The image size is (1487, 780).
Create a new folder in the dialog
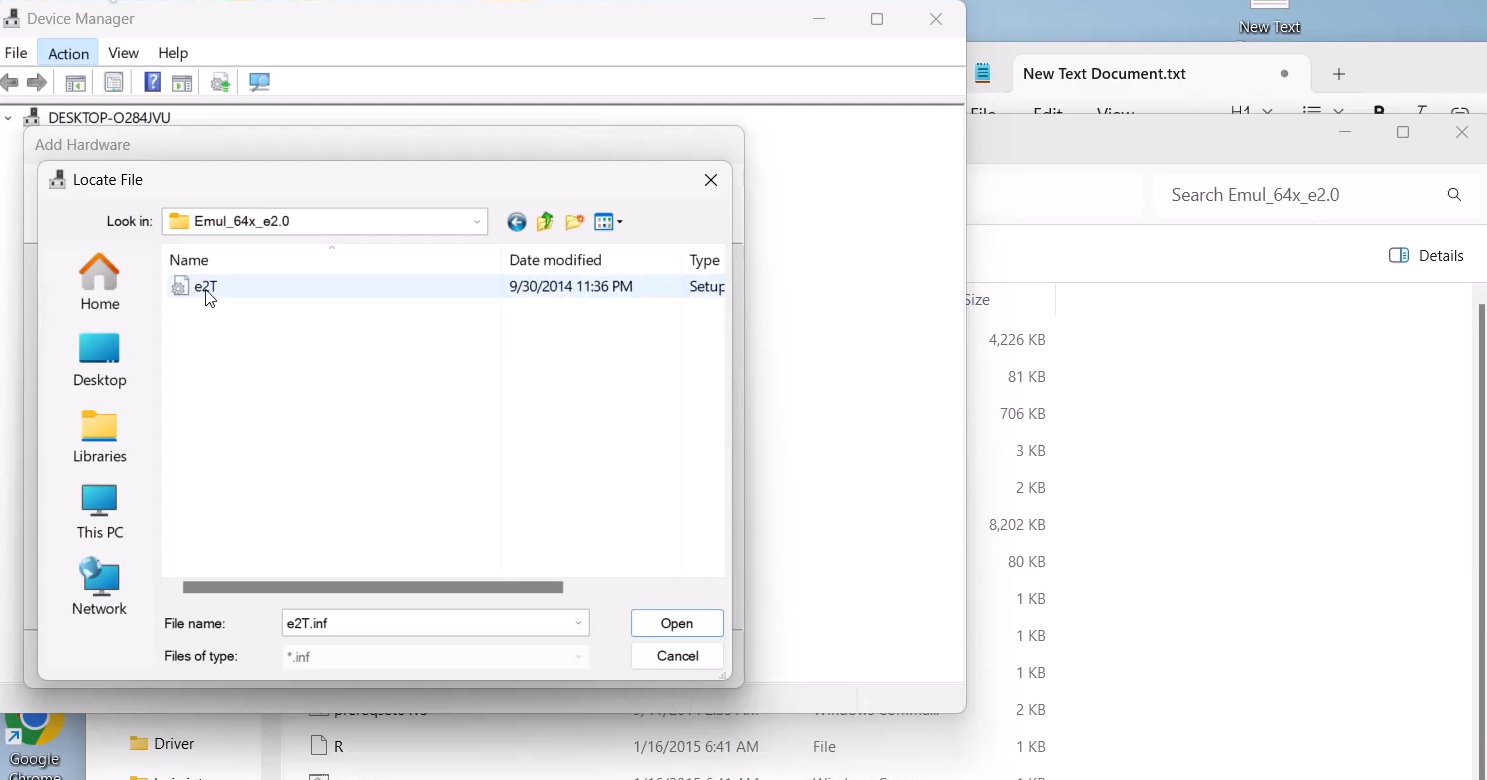574,222
